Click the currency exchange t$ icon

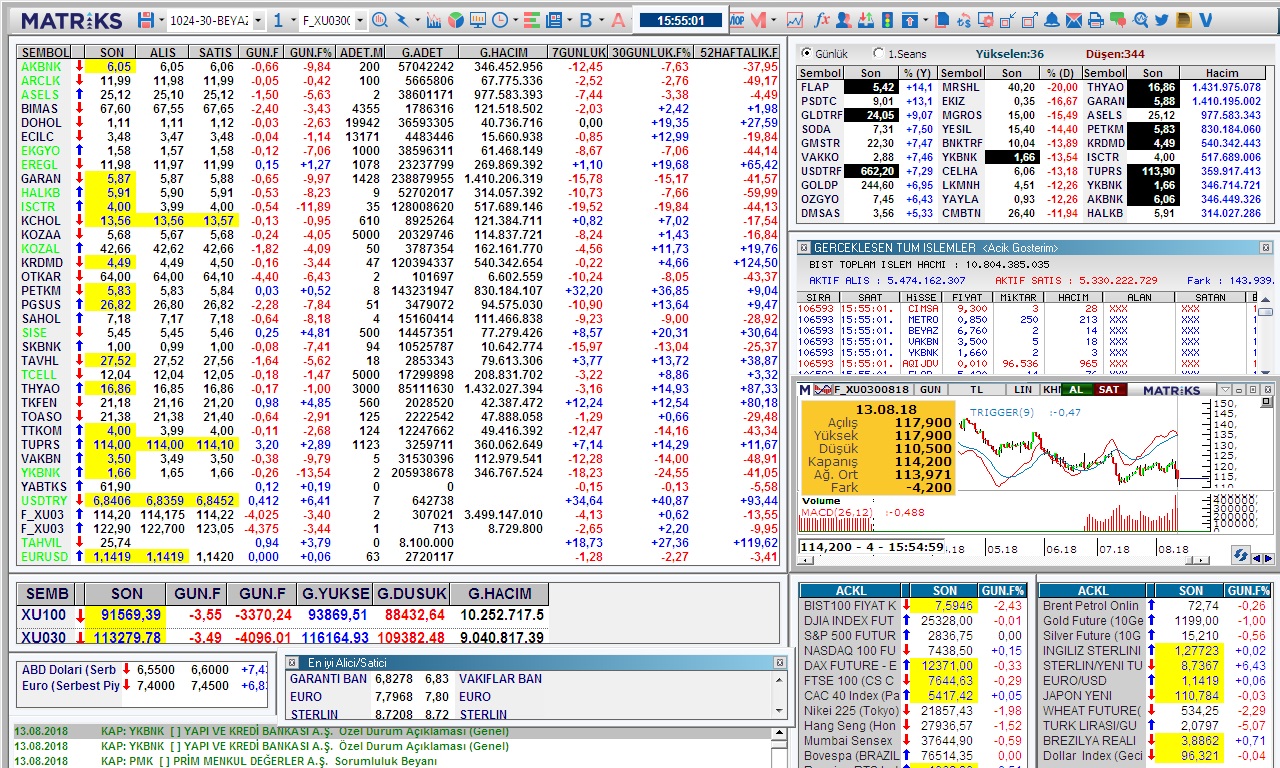[x=964, y=20]
